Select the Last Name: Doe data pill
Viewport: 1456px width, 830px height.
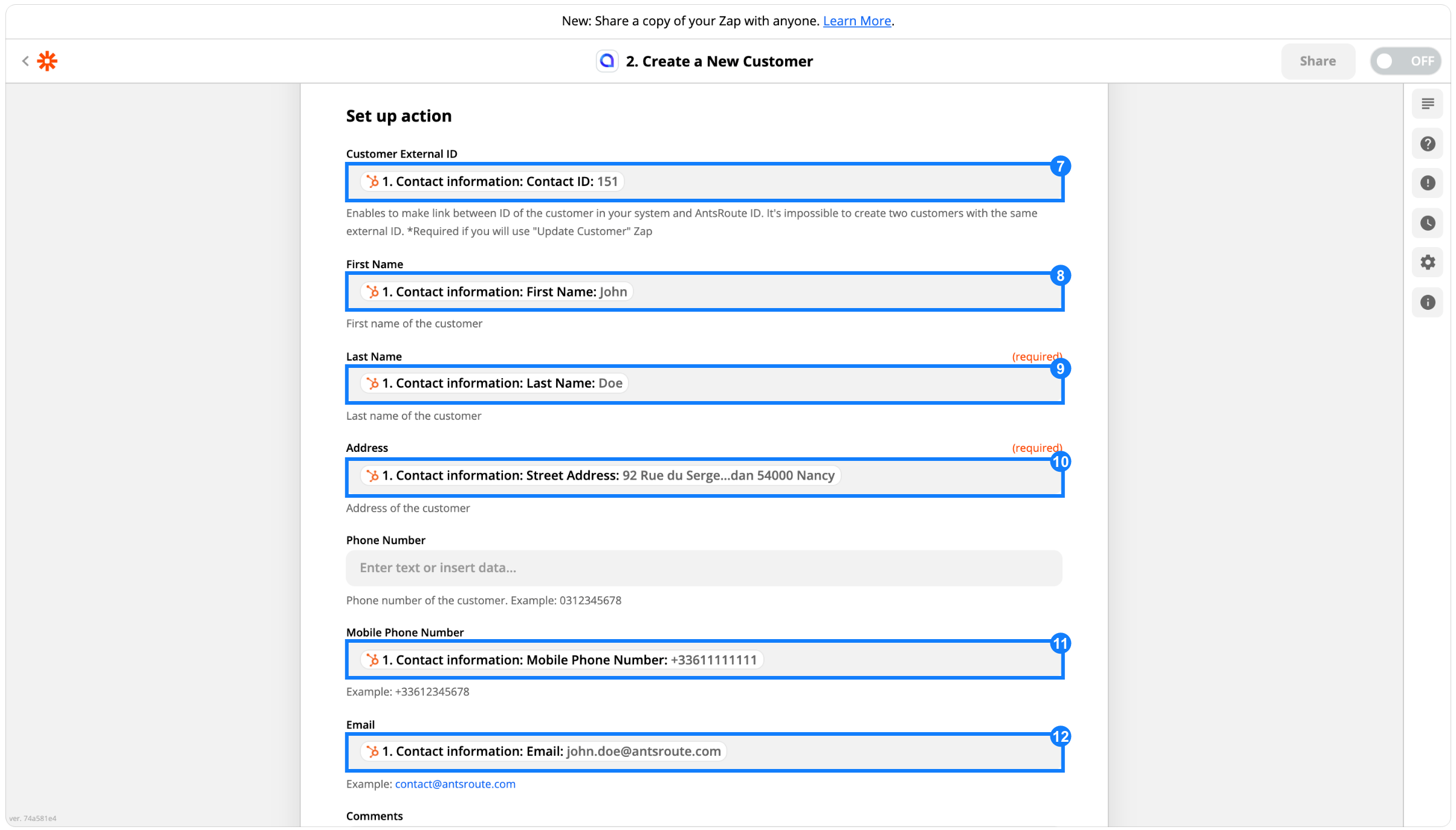click(x=494, y=384)
